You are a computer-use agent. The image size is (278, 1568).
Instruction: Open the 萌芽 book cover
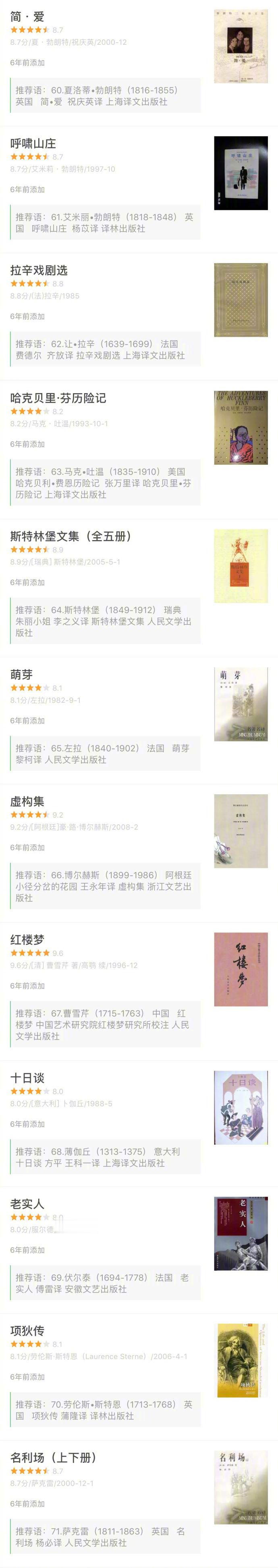[241, 704]
